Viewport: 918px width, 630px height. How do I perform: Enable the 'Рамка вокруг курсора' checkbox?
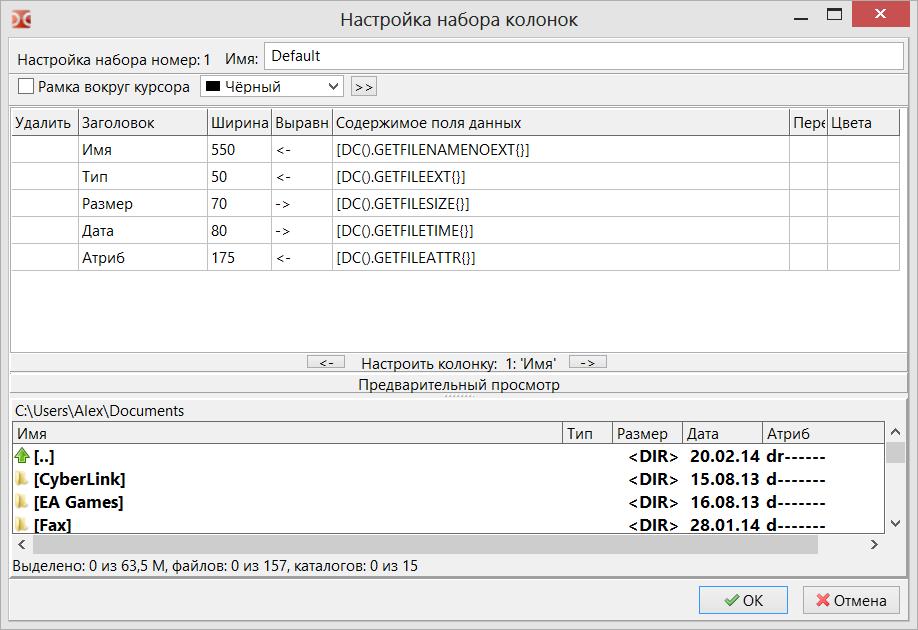[x=26, y=87]
